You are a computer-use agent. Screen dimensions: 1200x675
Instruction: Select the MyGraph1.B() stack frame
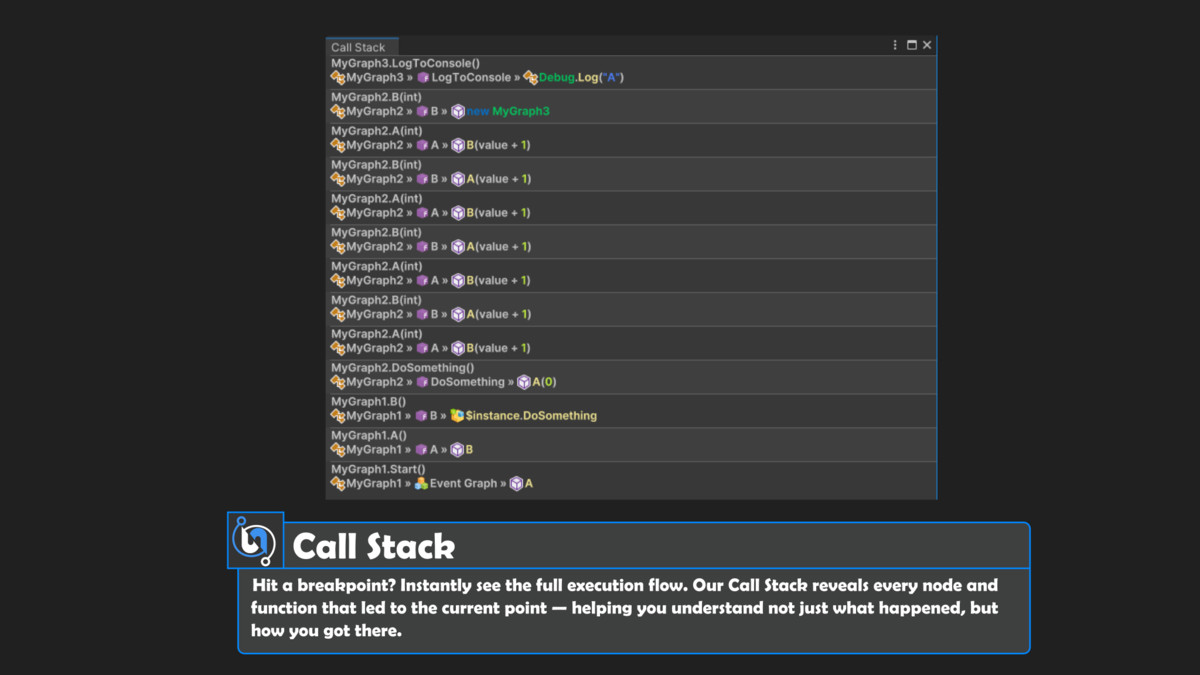coord(368,401)
